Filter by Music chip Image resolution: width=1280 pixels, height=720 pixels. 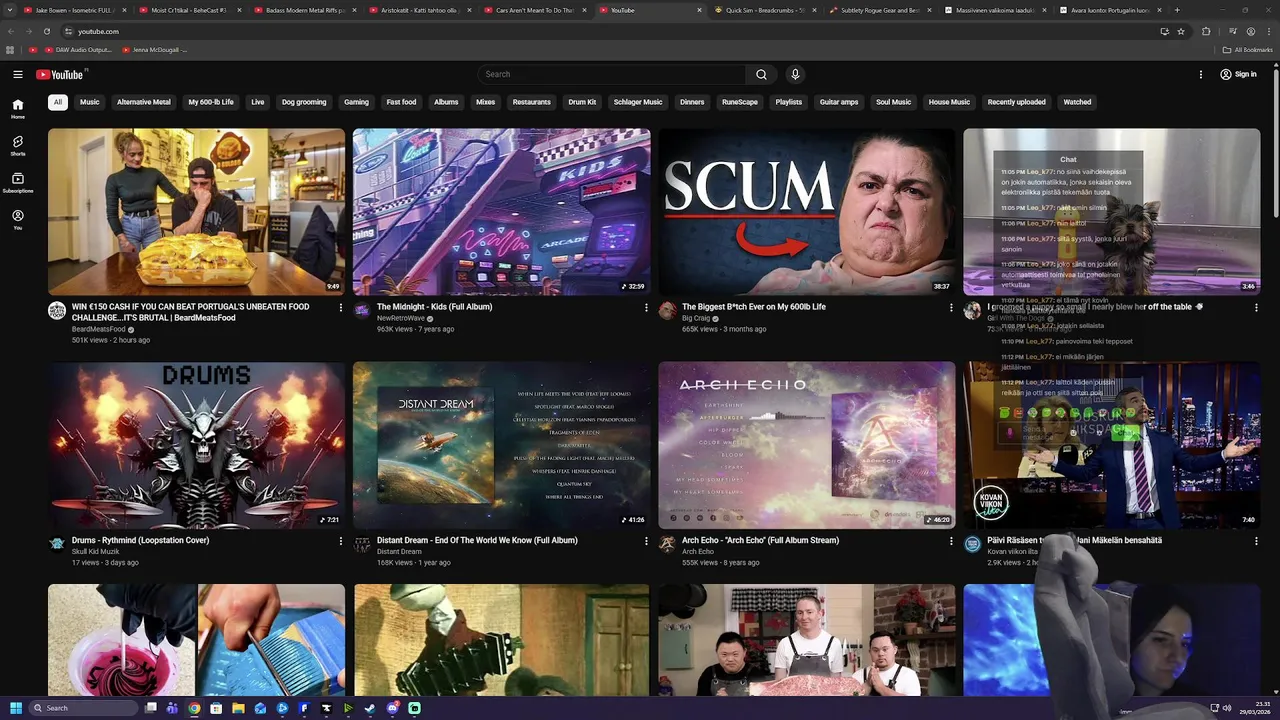(x=90, y=102)
